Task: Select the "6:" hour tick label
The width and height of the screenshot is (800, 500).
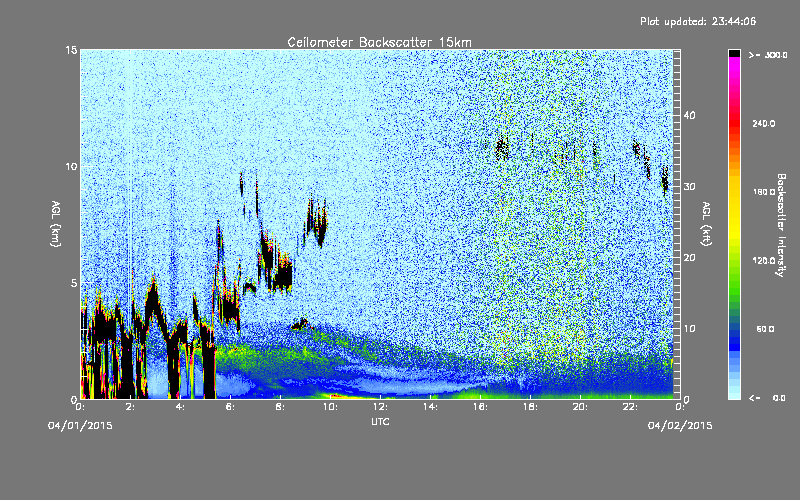Action: tap(230, 407)
